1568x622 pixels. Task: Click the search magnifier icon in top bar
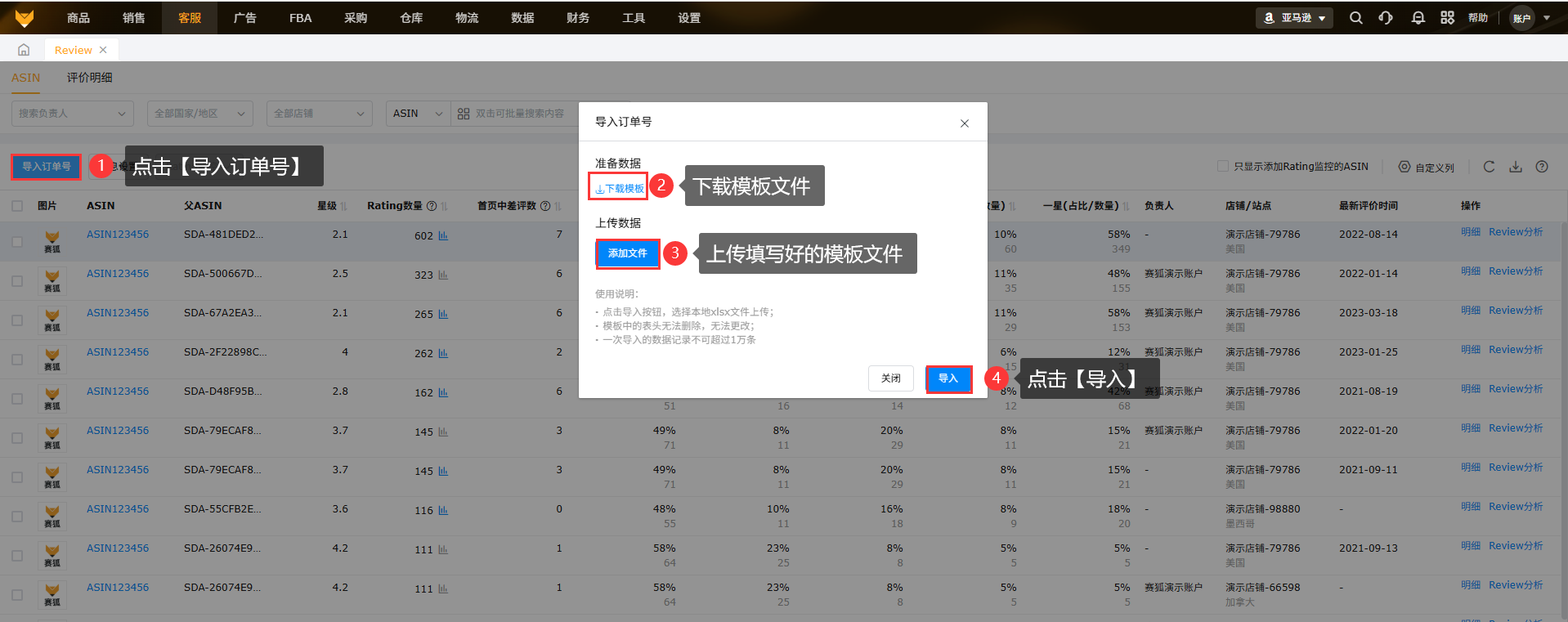(1355, 18)
